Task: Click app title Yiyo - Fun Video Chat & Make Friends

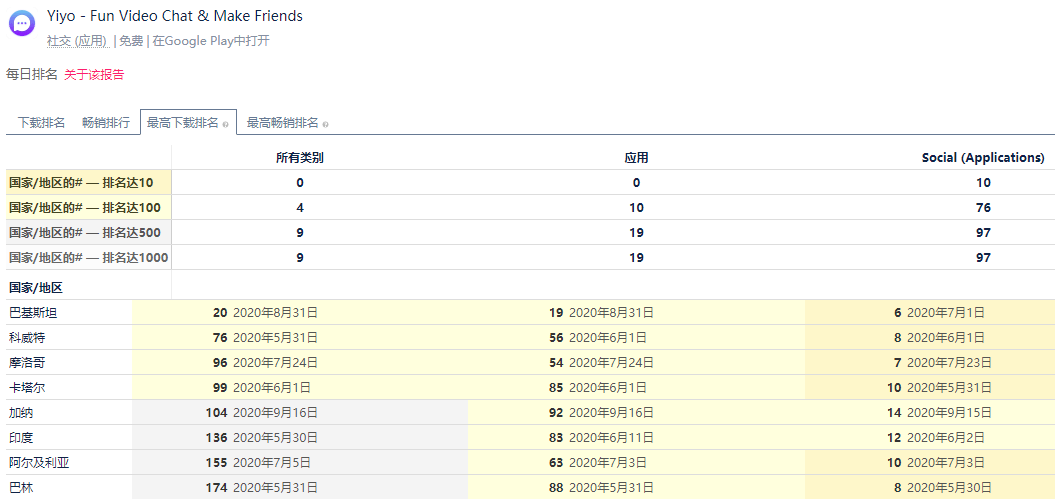Action: (x=175, y=15)
